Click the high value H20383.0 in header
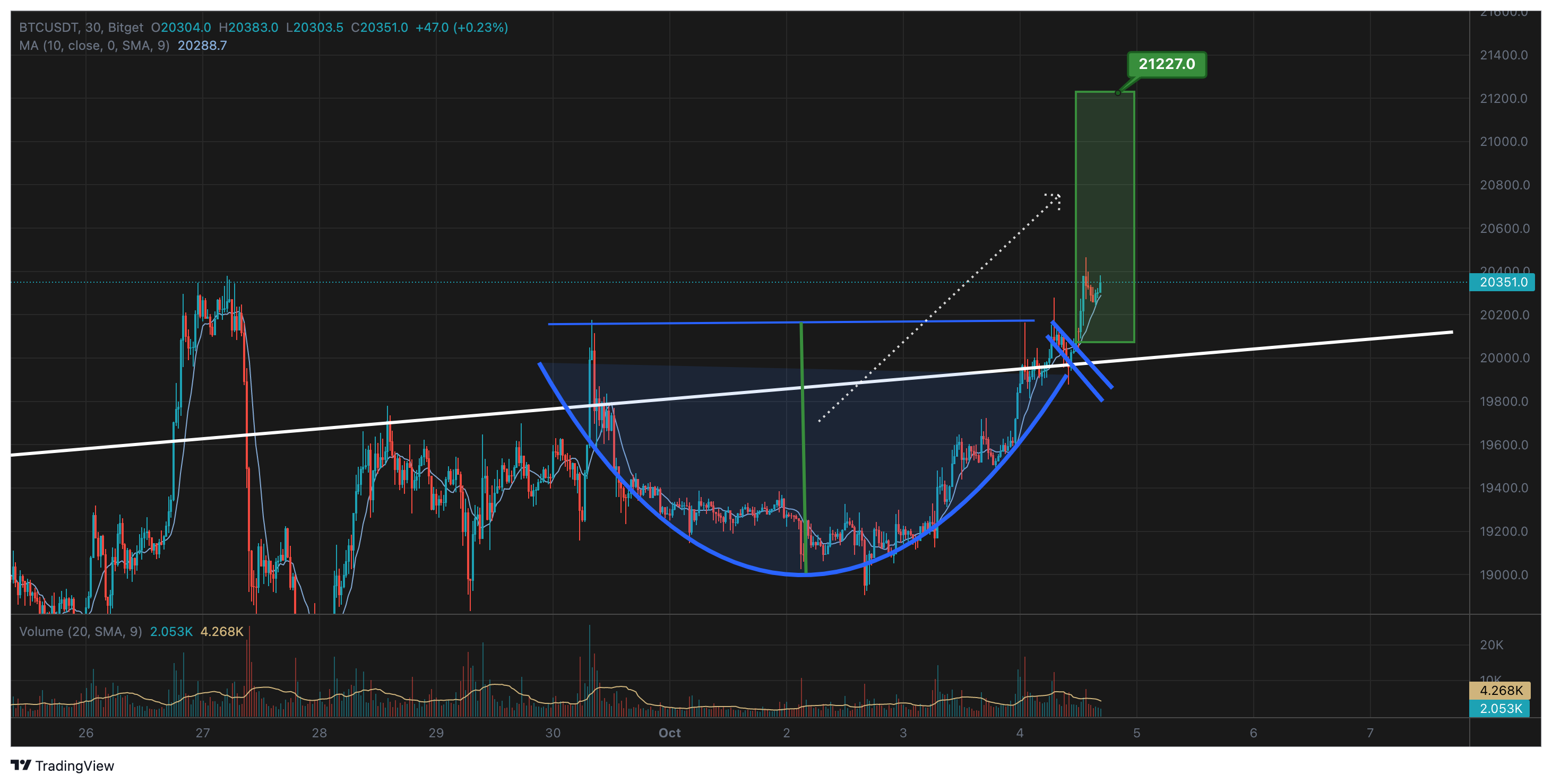Viewport: 1552px width, 784px height. tap(248, 28)
